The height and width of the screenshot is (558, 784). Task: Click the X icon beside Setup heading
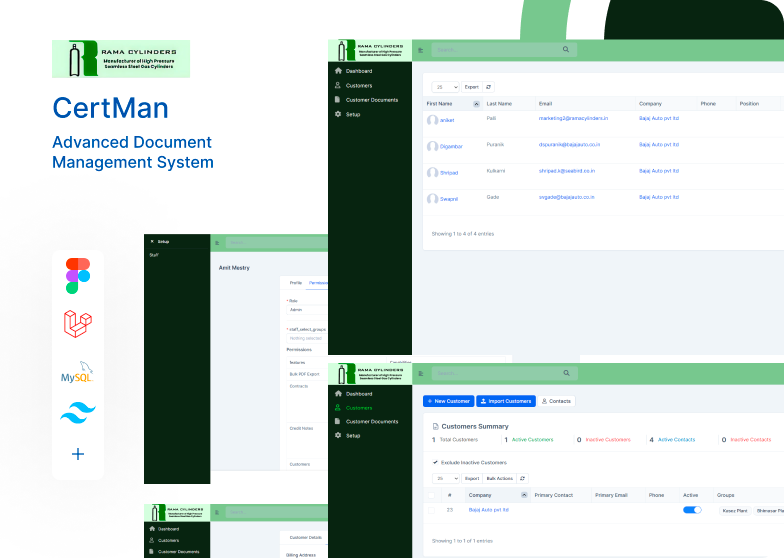pos(152,242)
